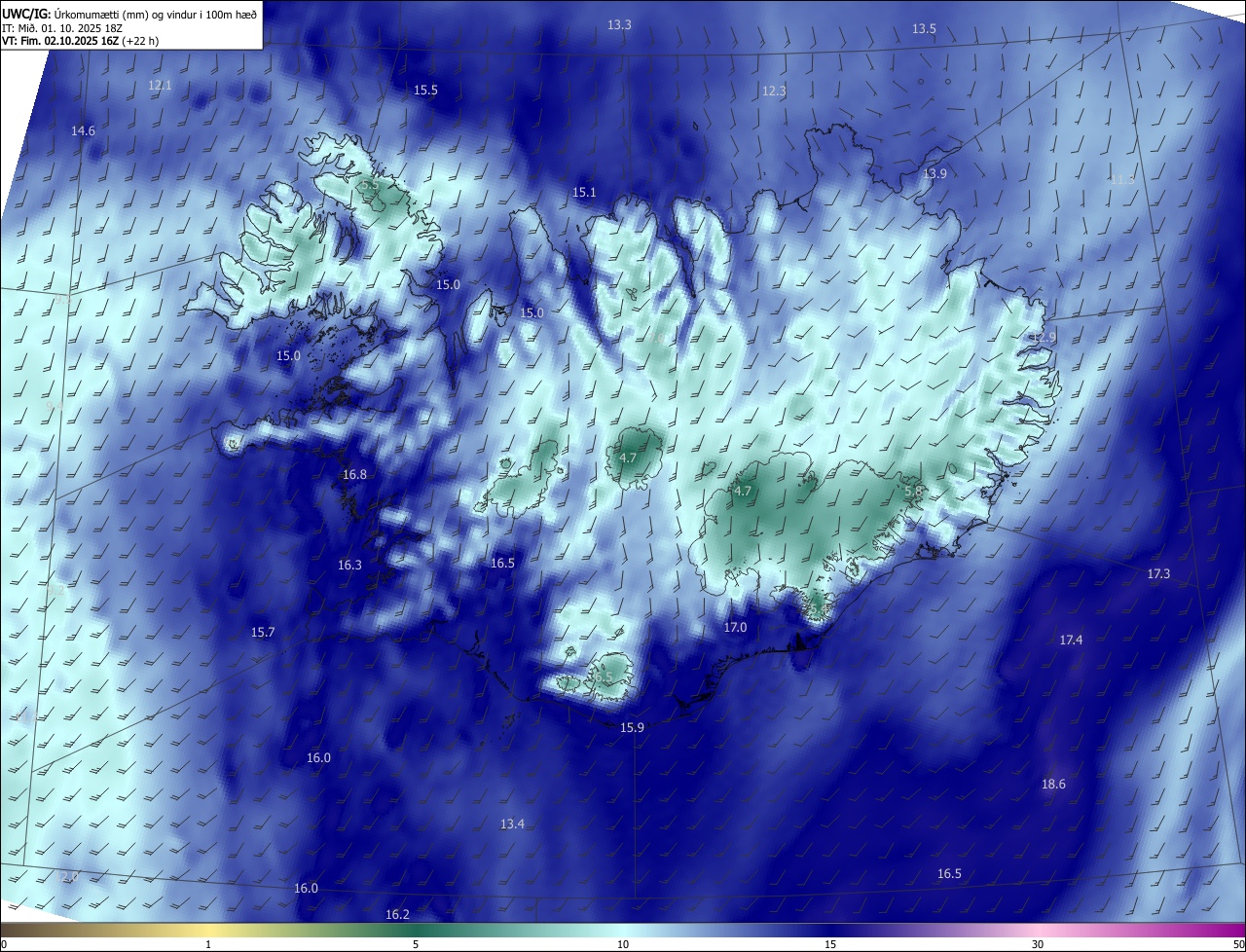Screen dimensions: 1246x952
Task: Click the map value "17.0"
Action: pos(735,628)
